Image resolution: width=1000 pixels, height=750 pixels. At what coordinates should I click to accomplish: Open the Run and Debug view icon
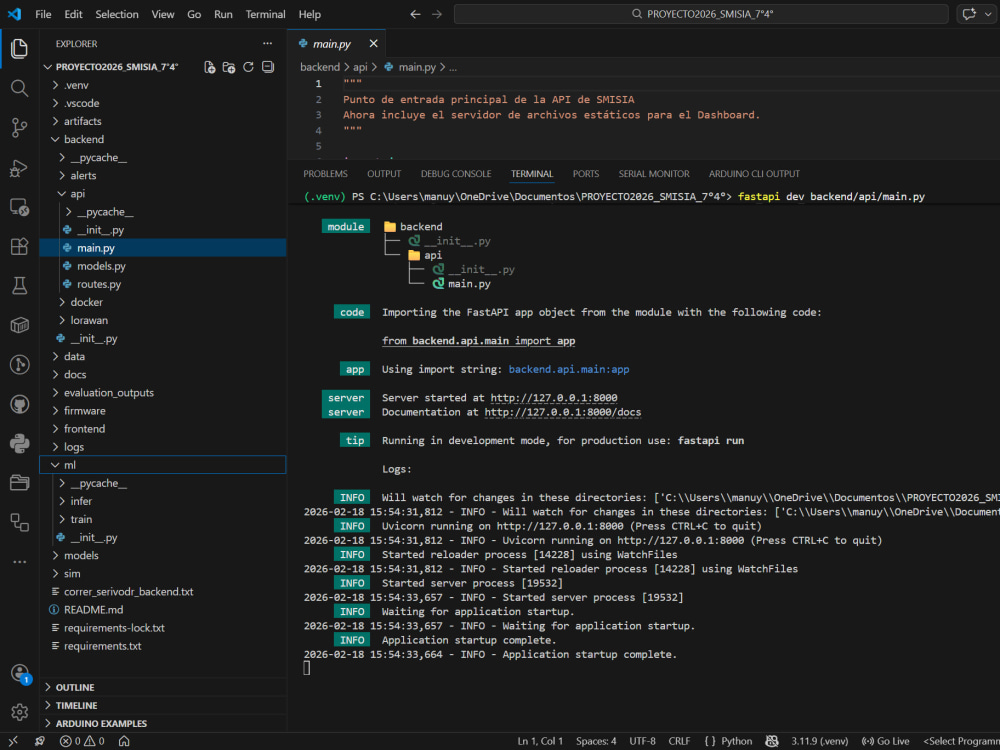(x=19, y=168)
